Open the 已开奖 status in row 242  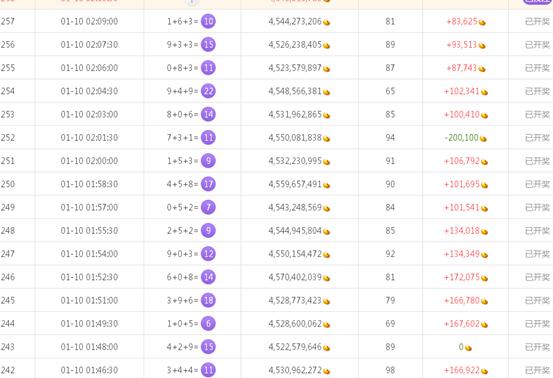click(x=537, y=370)
